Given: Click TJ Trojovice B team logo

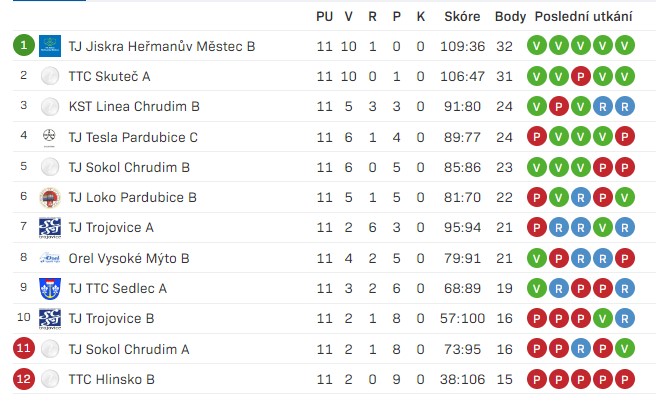Looking at the screenshot, I should [x=50, y=319].
